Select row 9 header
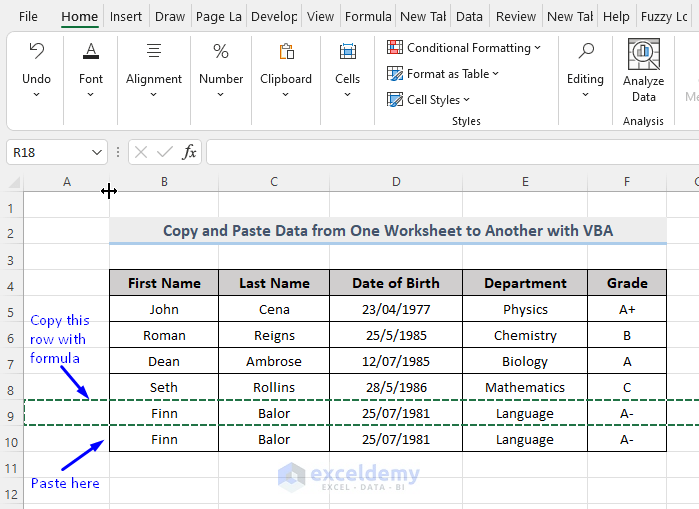 tap(11, 413)
